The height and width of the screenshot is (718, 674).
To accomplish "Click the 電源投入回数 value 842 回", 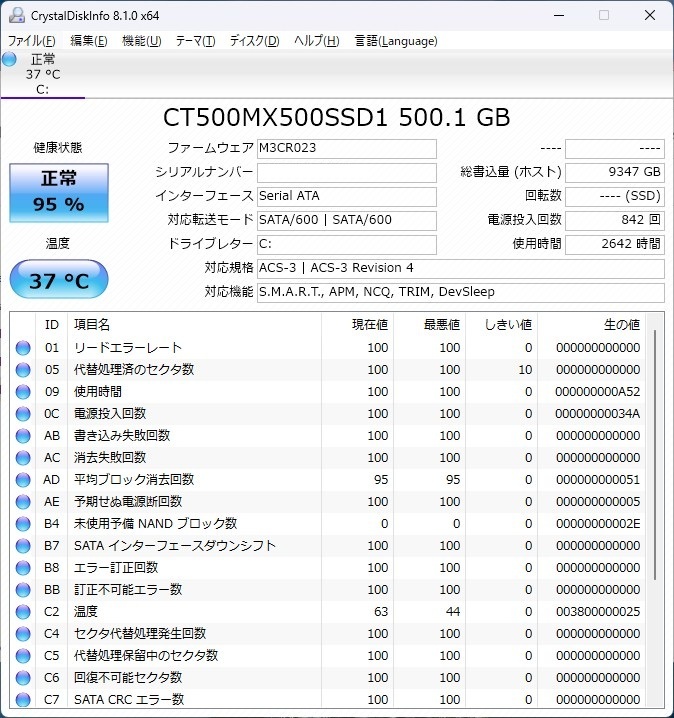I will coord(615,220).
